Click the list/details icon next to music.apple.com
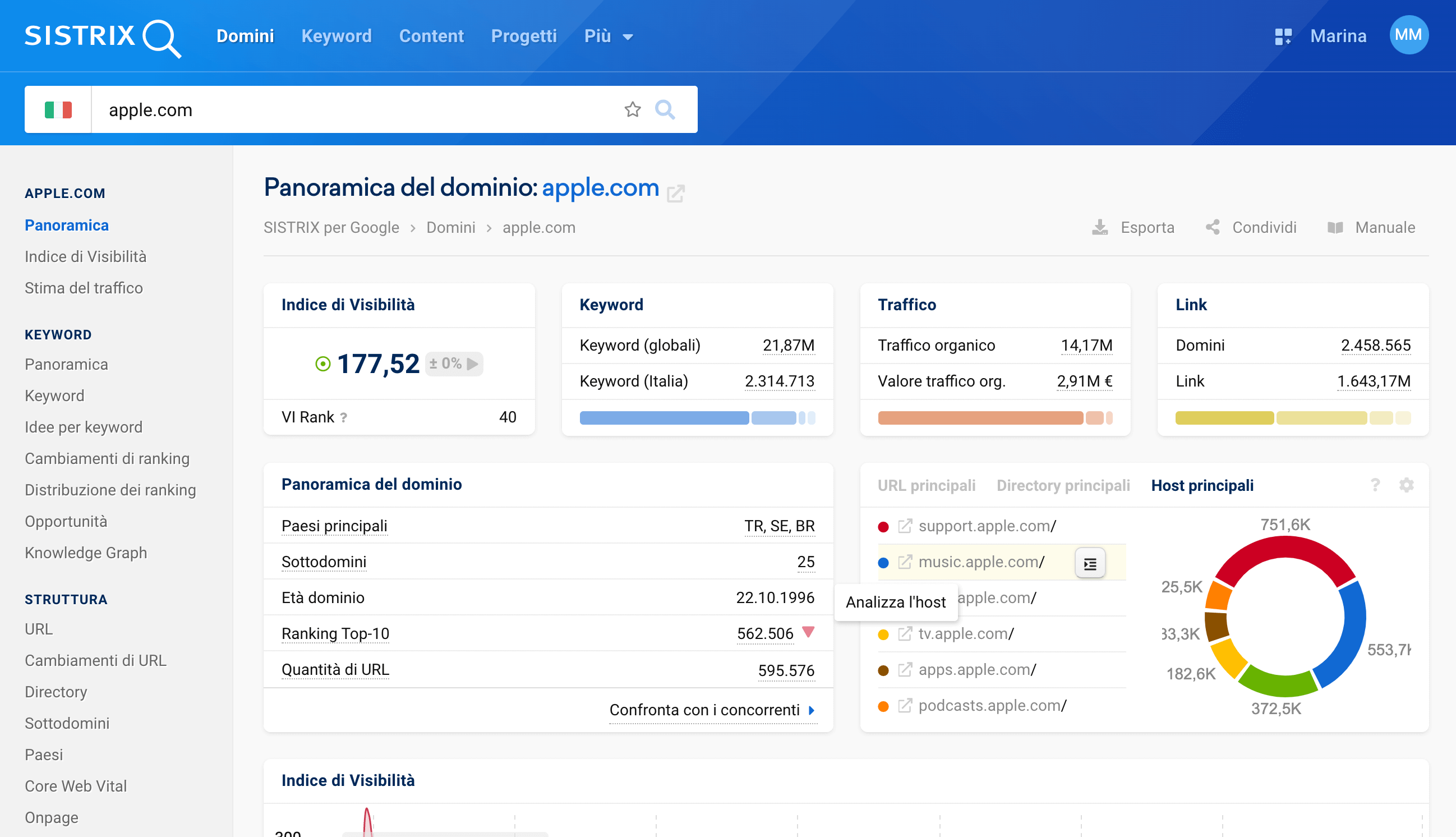Screen dimensions: 1456x837 (x=1090, y=563)
